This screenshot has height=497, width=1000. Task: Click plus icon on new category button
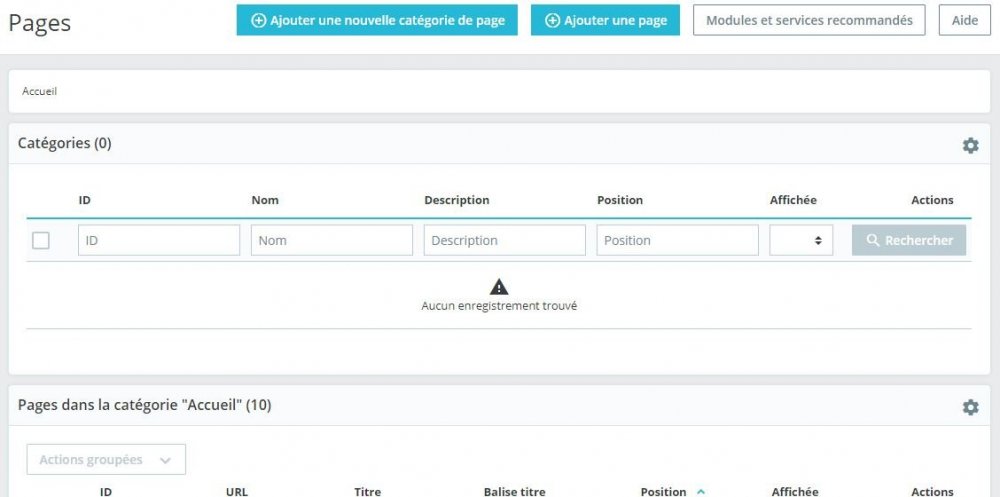(258, 20)
